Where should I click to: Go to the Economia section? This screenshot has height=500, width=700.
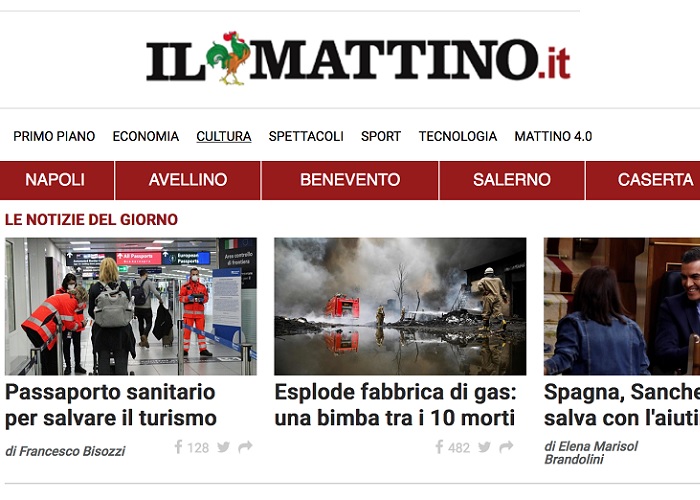146,136
